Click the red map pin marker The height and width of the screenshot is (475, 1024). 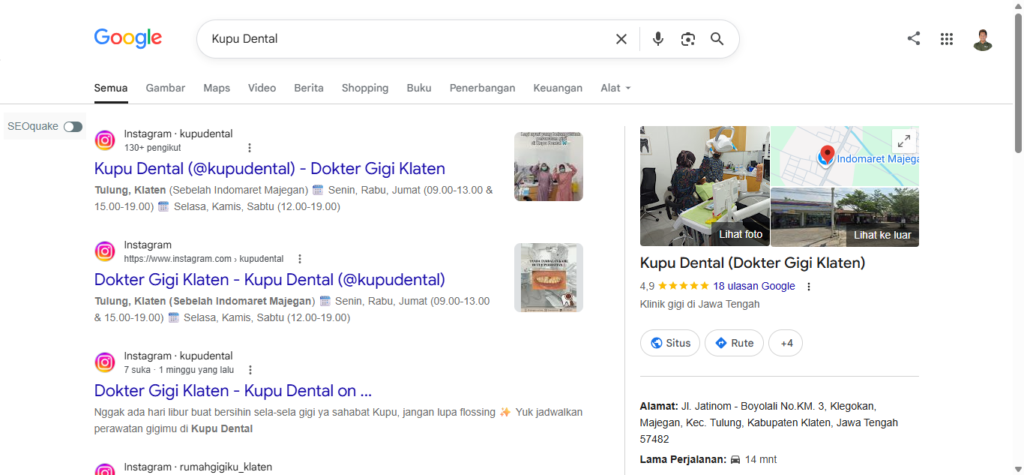[x=827, y=156]
